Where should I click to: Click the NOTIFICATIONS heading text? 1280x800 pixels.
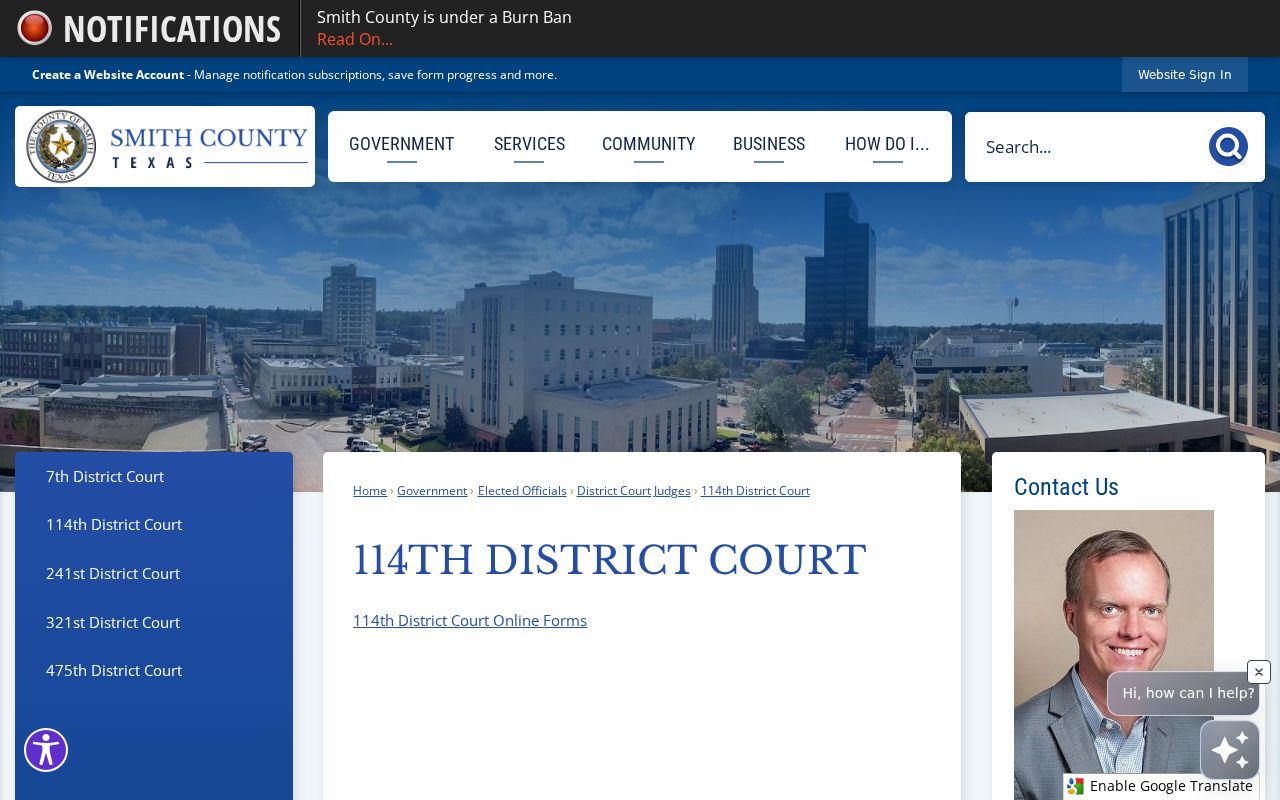(x=172, y=29)
